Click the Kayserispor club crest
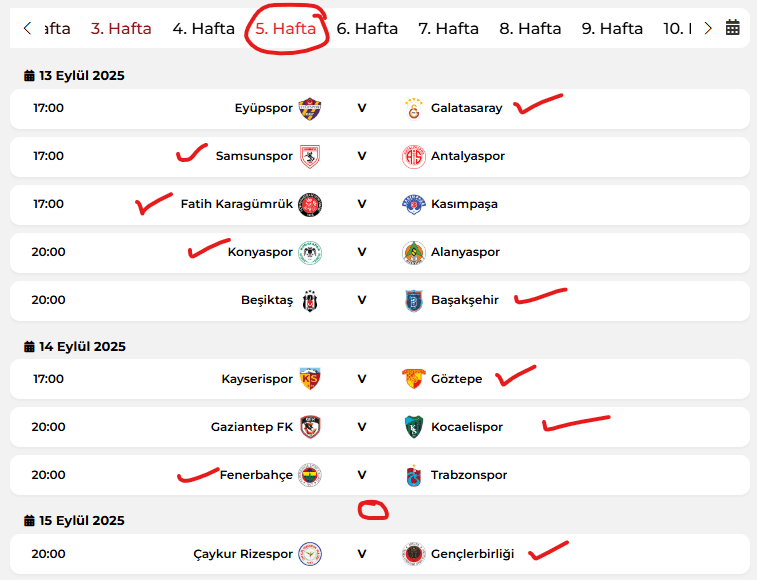The height and width of the screenshot is (580, 757). 309,379
